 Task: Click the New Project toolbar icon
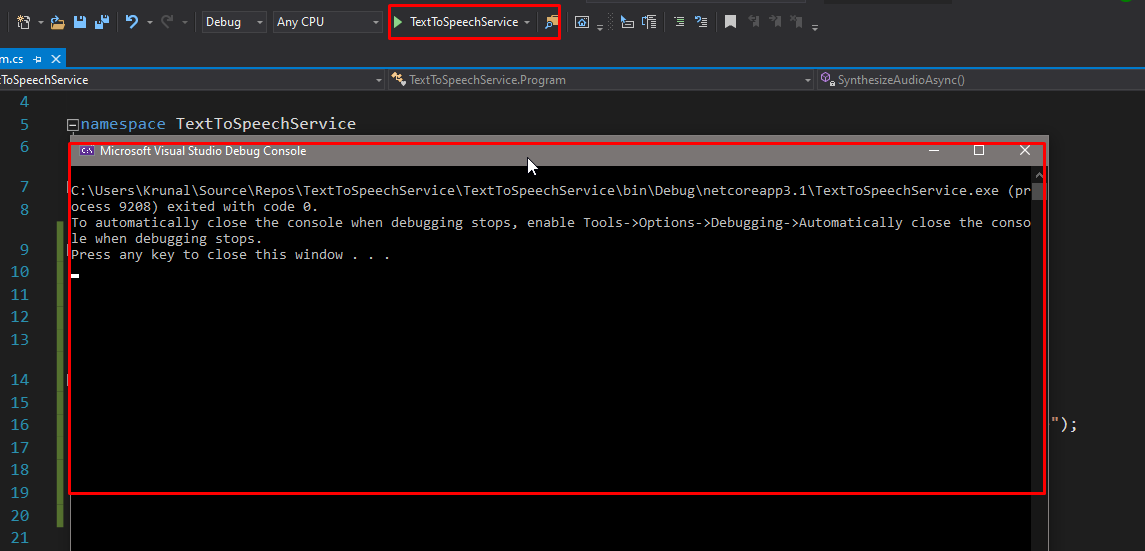pos(23,22)
